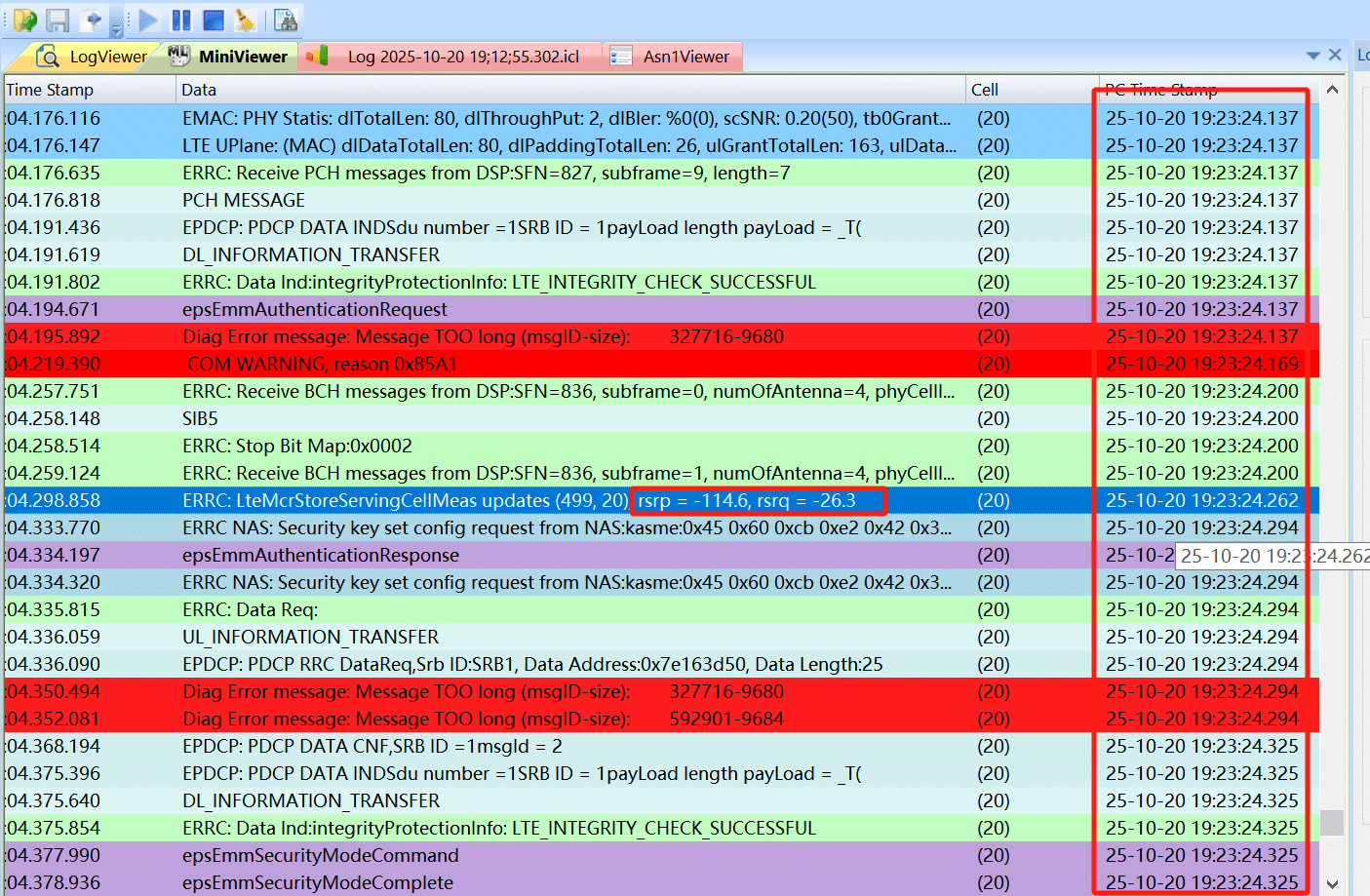Switch to the Asn1Viewer tab
The width and height of the screenshot is (1370, 896).
673,57
